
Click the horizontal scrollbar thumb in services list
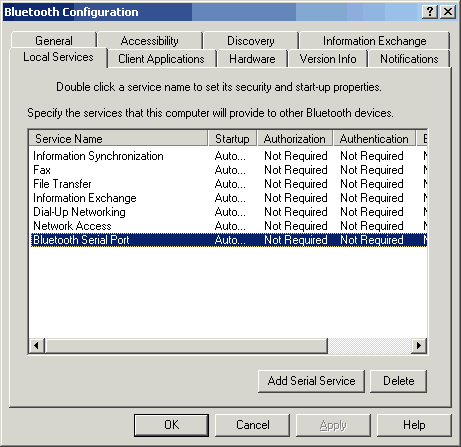186,345
